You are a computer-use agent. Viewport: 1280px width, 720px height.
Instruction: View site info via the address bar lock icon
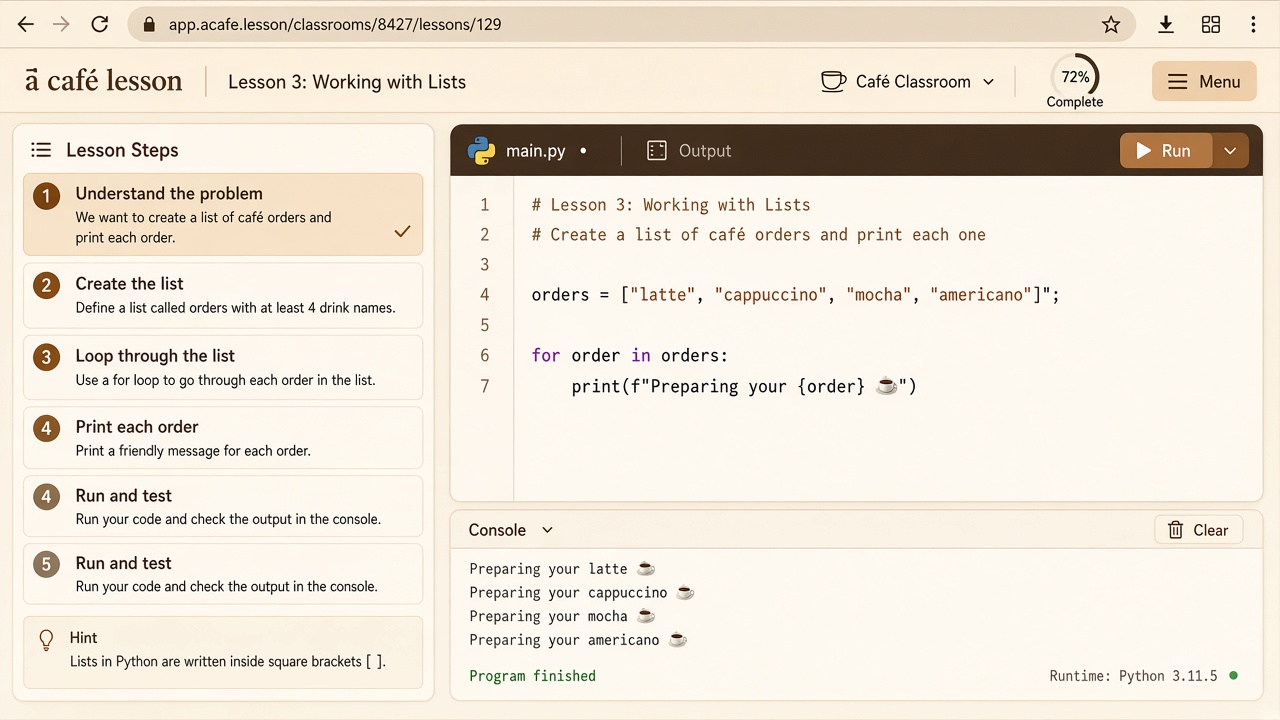pos(150,24)
